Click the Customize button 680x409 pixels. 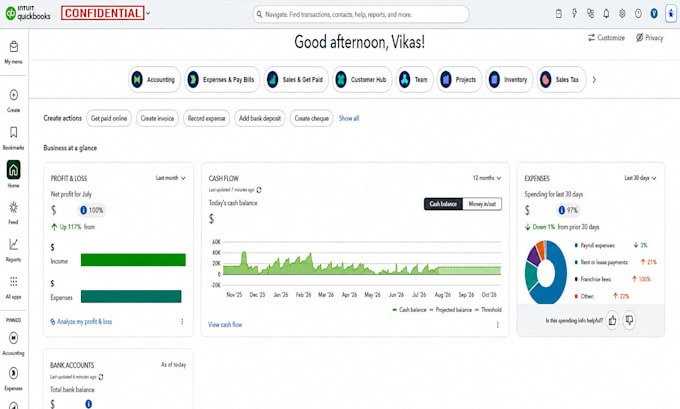pyautogui.click(x=606, y=38)
